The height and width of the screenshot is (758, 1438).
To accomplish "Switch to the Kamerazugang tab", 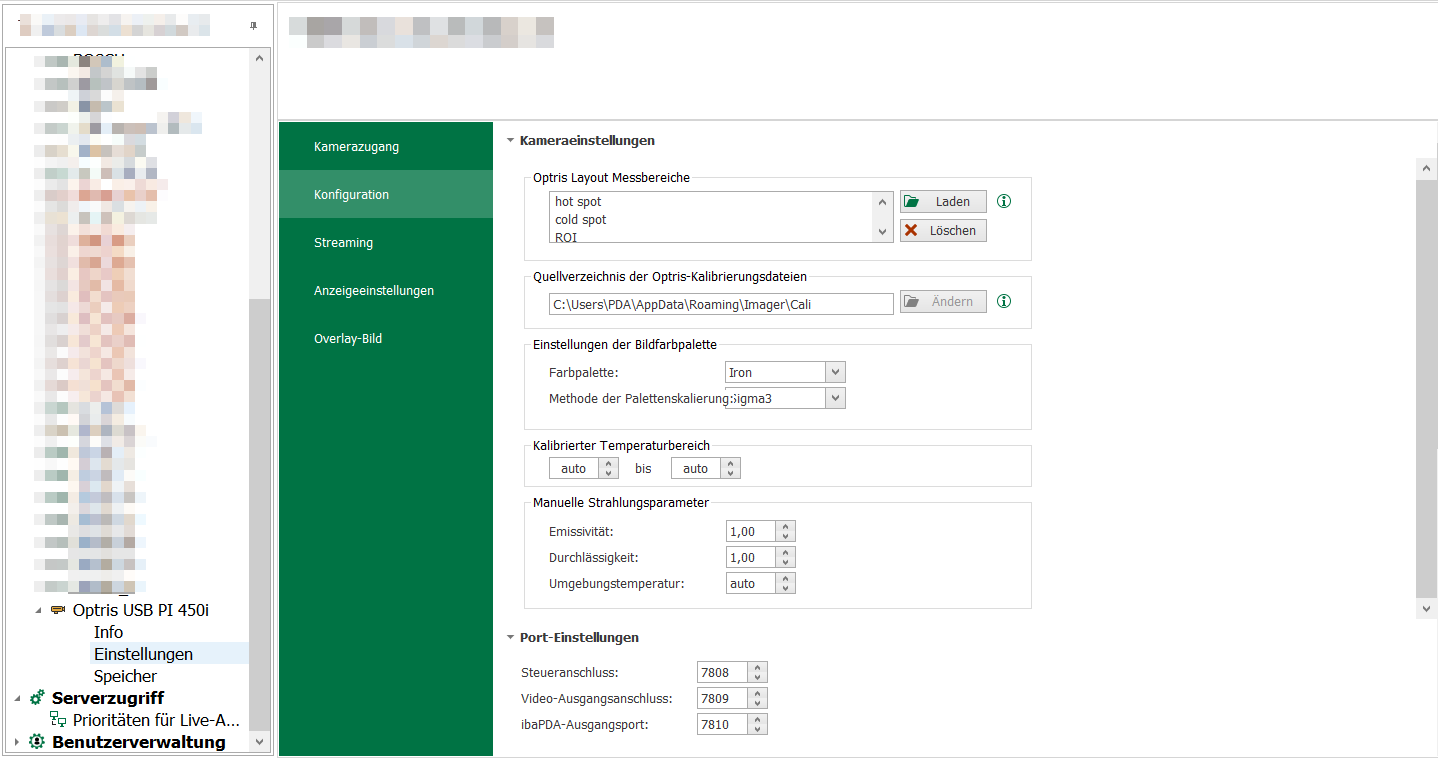I will click(x=356, y=147).
